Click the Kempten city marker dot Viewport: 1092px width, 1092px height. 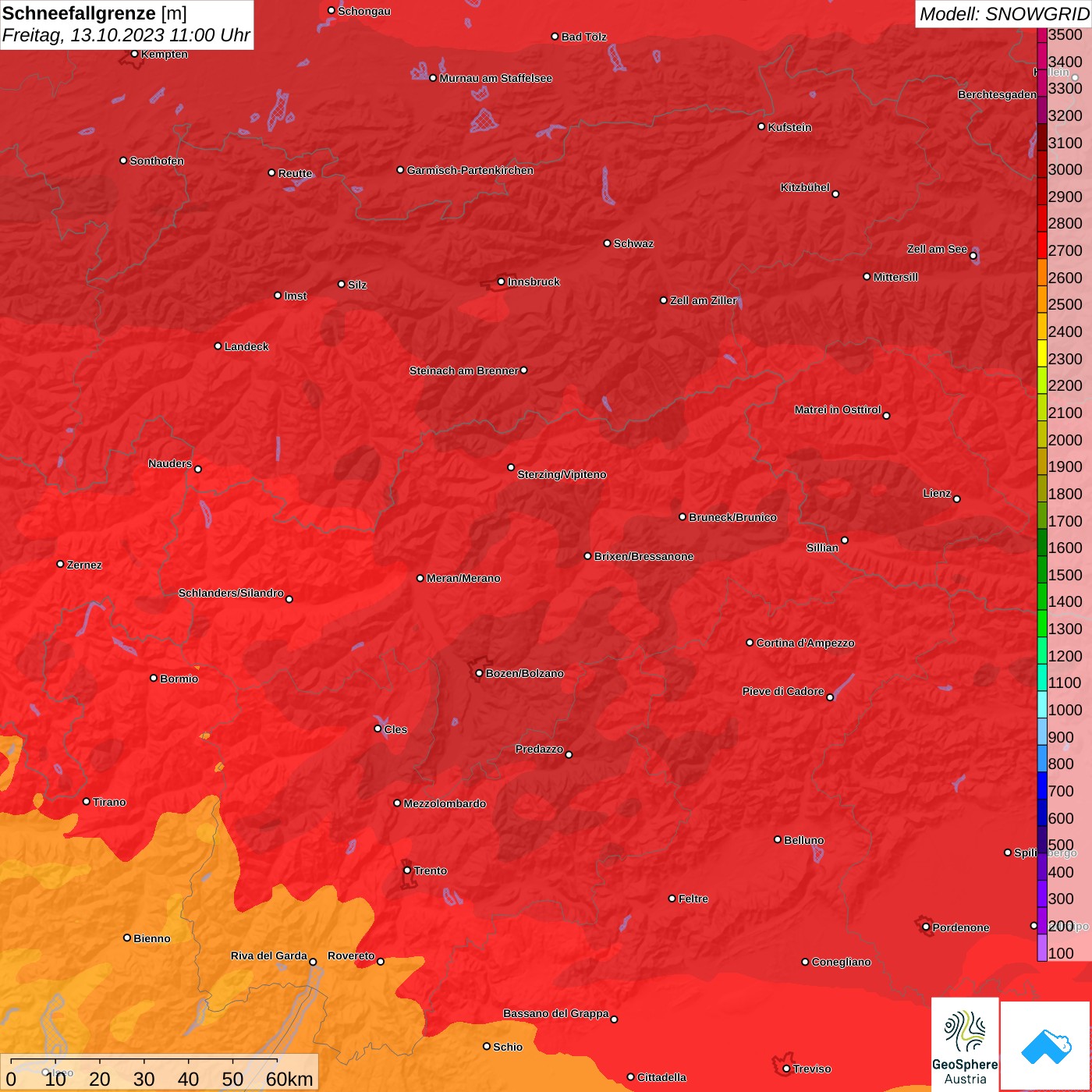click(x=134, y=54)
